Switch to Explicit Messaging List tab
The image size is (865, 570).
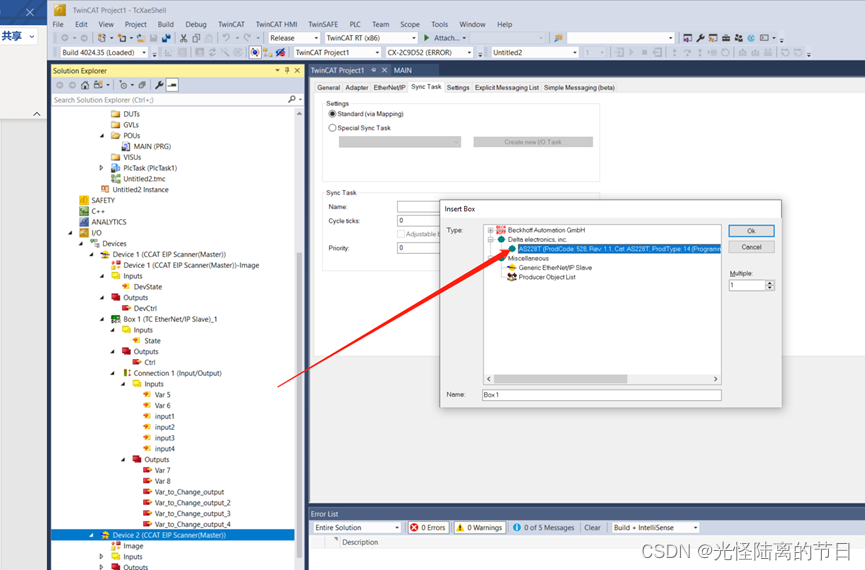click(507, 87)
